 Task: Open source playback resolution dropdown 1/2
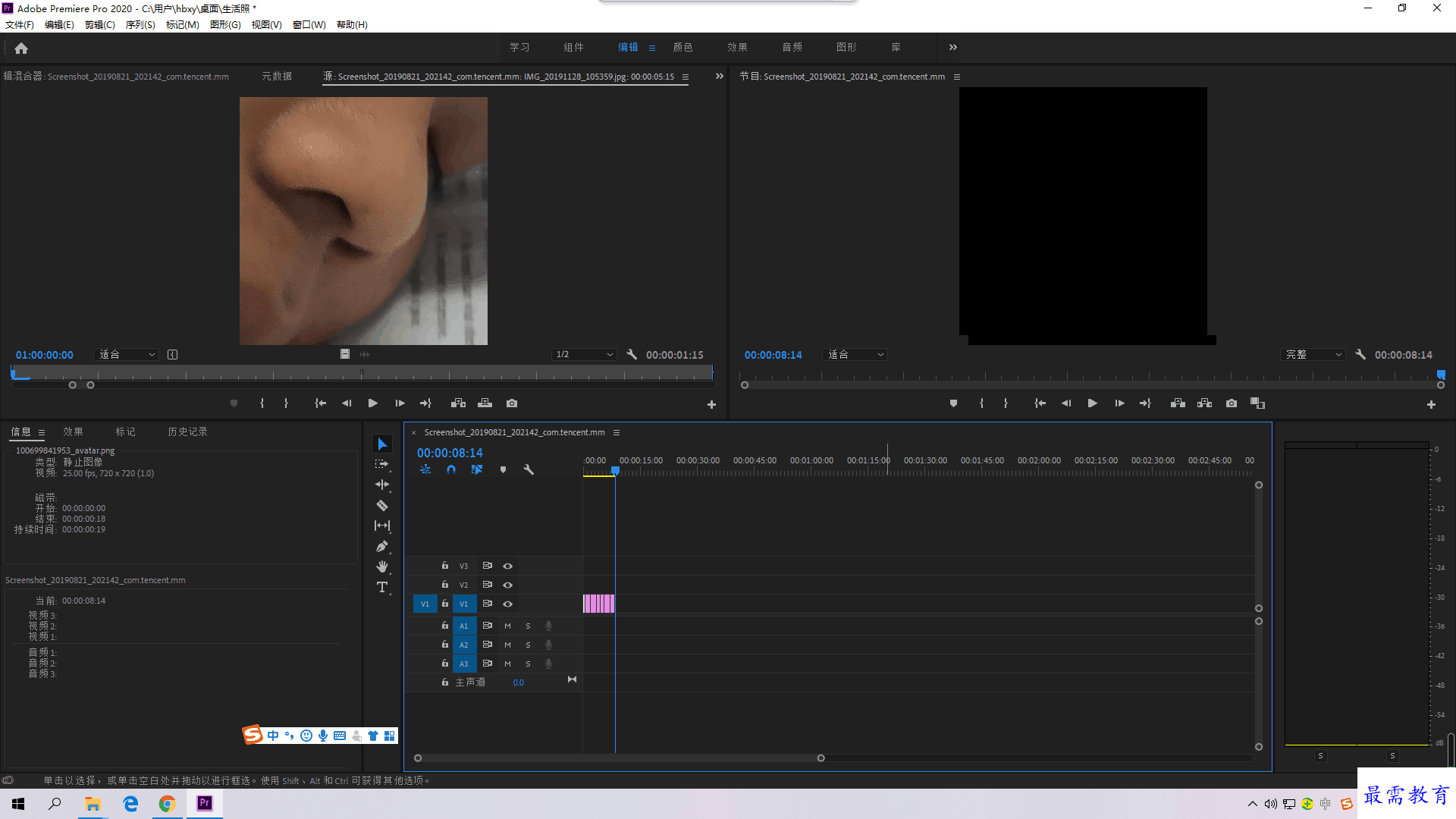[x=584, y=354]
